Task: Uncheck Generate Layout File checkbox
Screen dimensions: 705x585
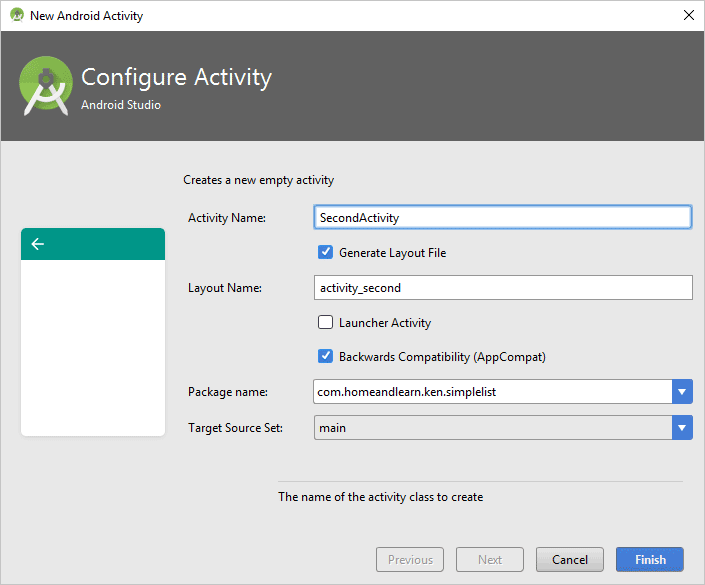Action: (325, 253)
